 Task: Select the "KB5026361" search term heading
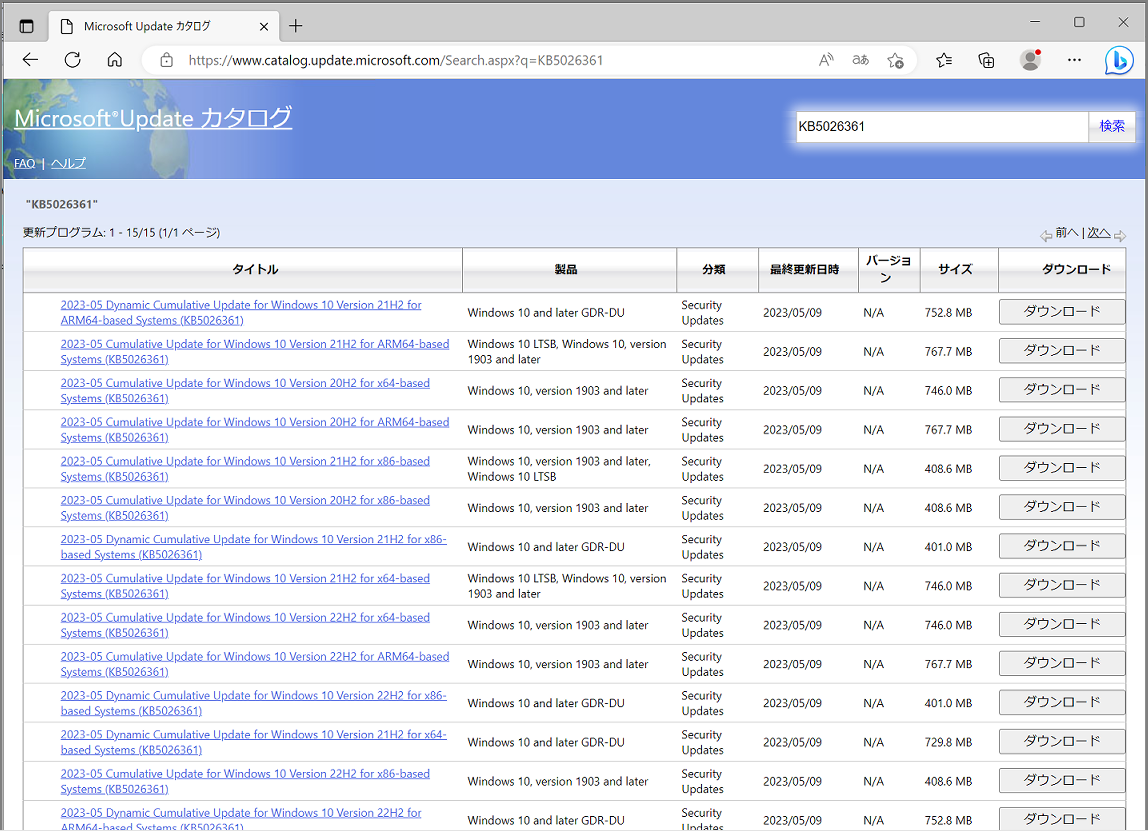(x=62, y=204)
